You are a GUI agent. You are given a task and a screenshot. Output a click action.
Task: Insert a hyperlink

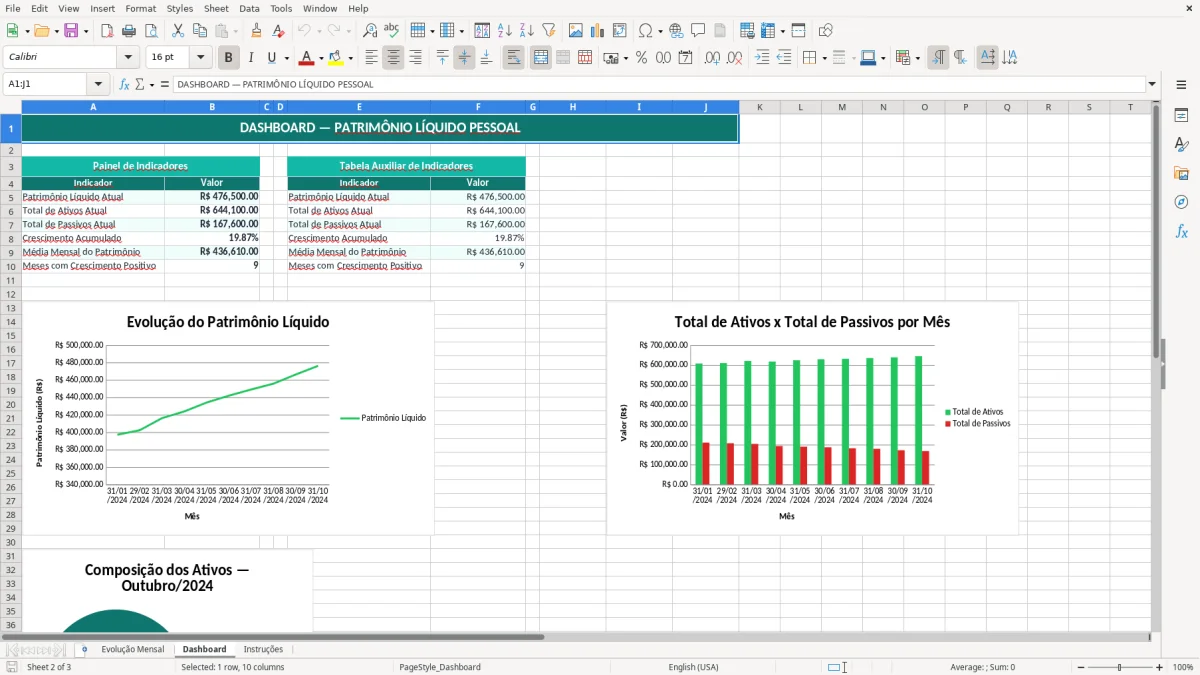(x=676, y=31)
